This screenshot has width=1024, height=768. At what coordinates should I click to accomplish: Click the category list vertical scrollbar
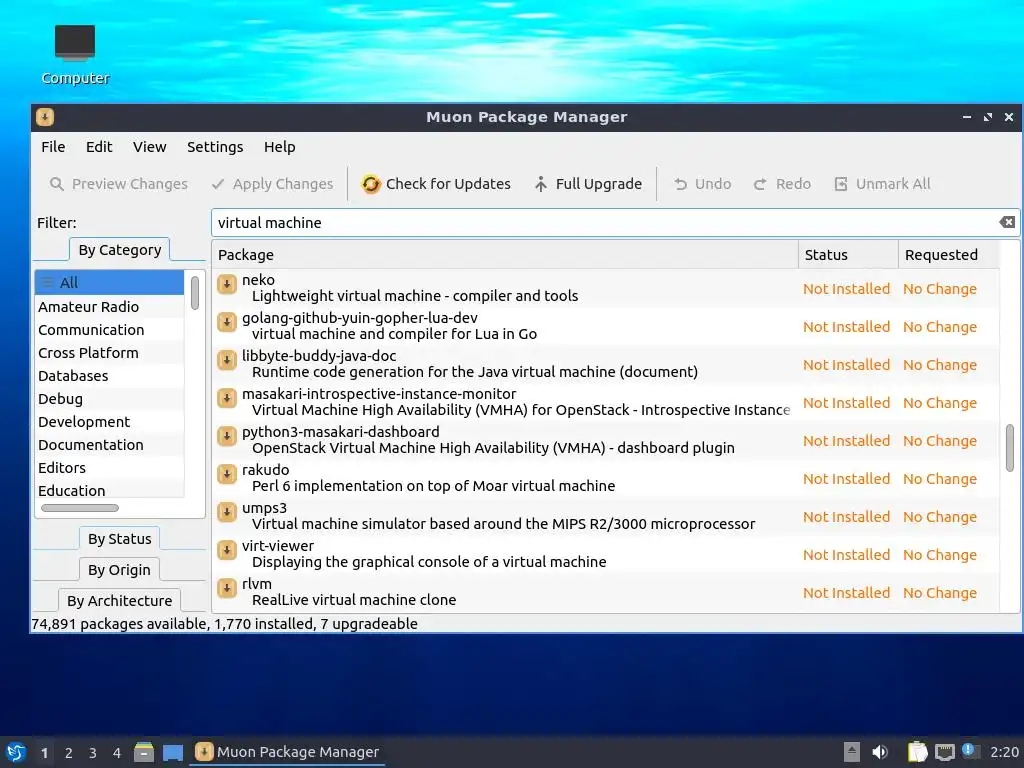pos(195,293)
